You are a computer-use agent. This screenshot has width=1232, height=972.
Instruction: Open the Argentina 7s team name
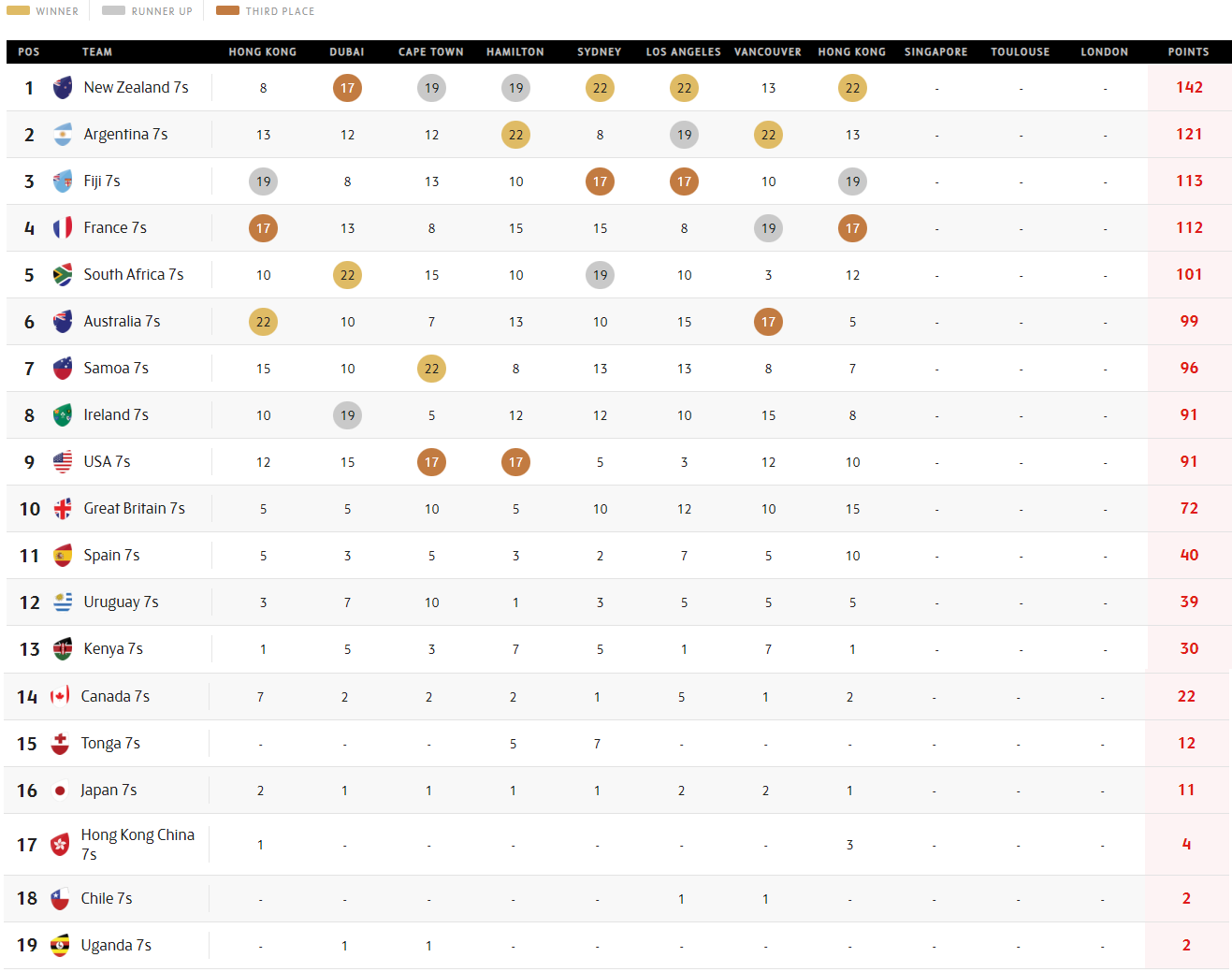[x=126, y=134]
